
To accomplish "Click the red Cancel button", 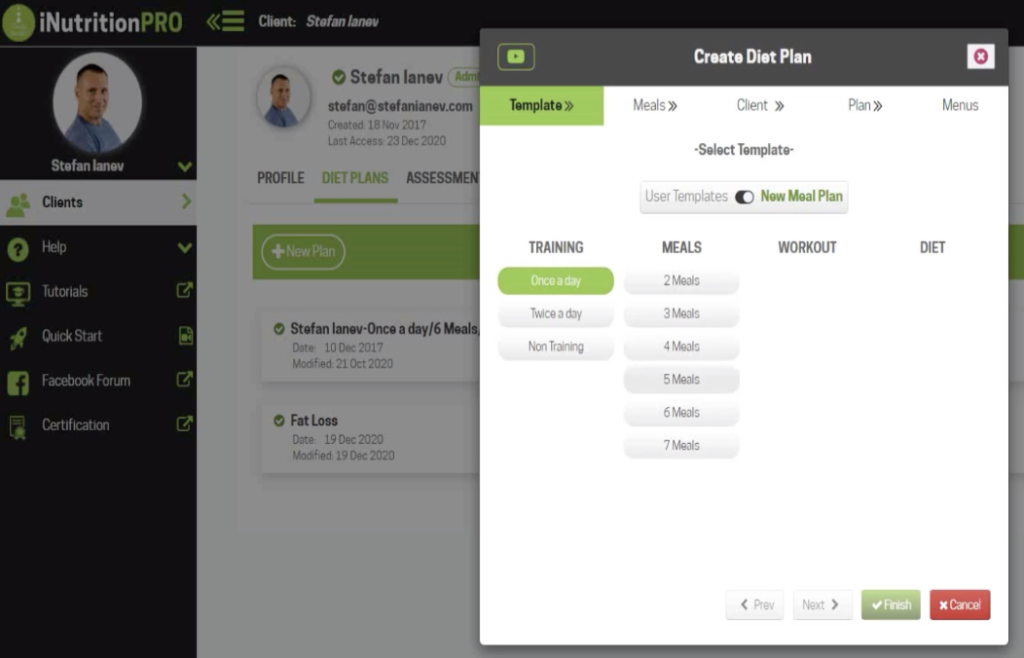I will [959, 605].
